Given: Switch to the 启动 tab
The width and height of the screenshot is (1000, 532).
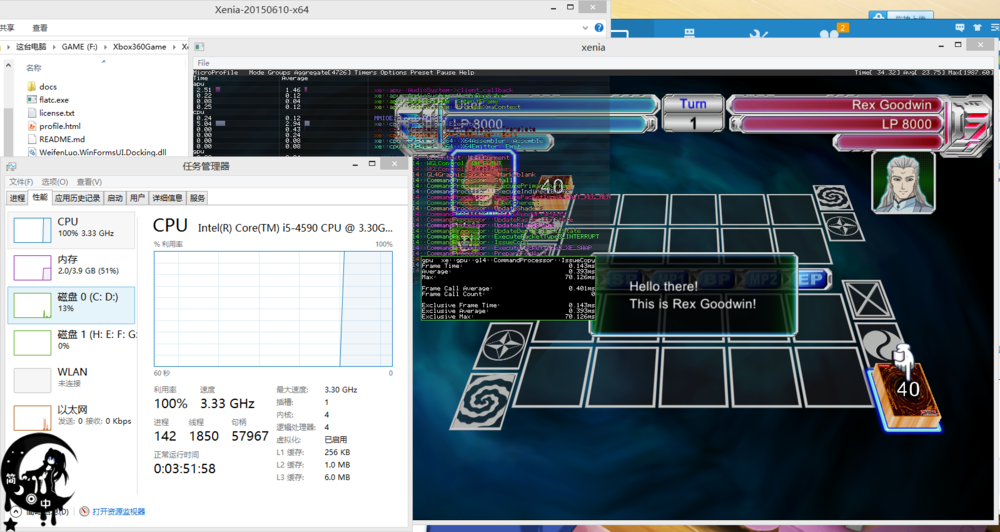Looking at the screenshot, I should click(x=115, y=198).
